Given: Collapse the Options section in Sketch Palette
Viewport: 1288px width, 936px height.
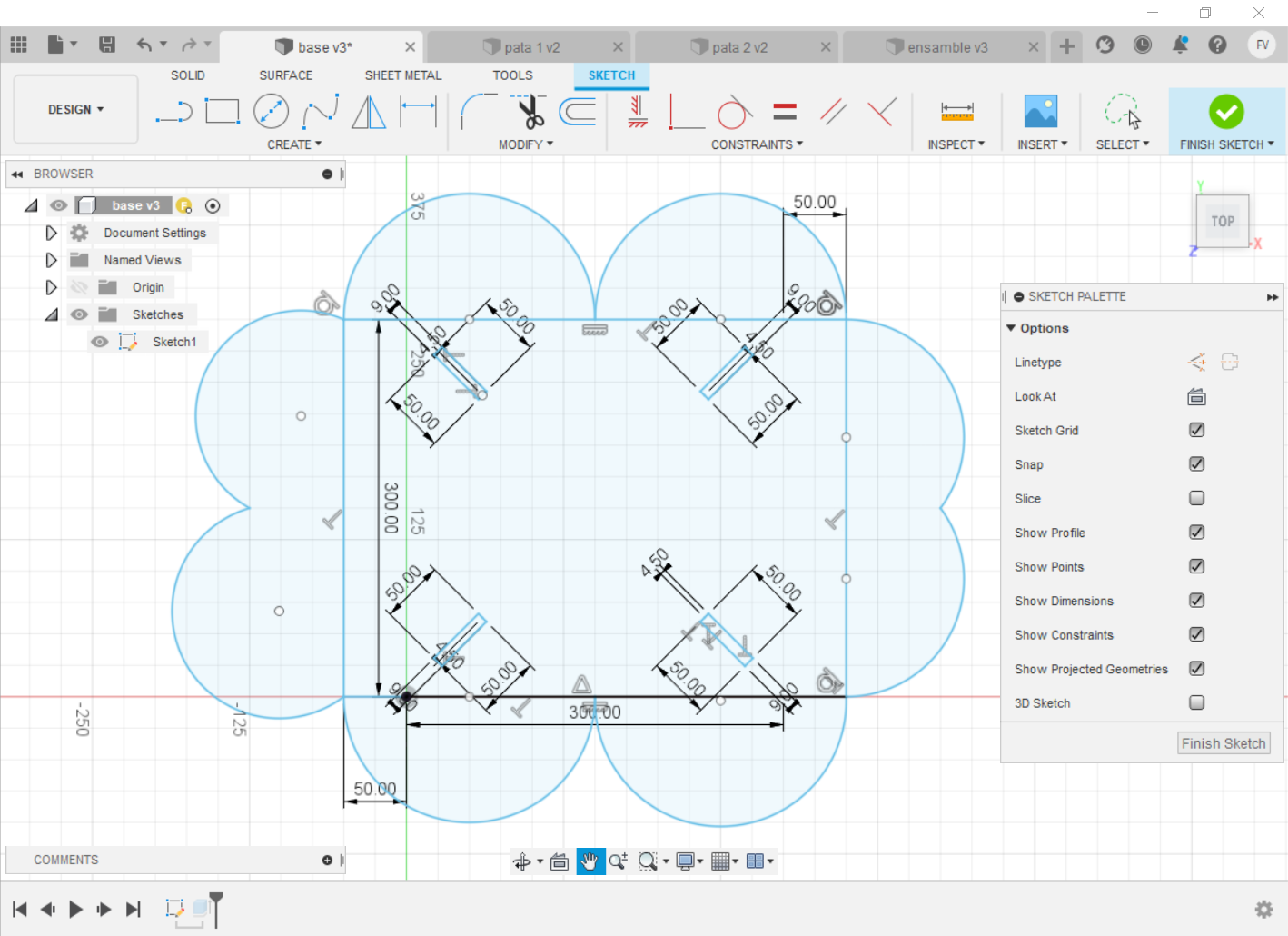Looking at the screenshot, I should (x=1011, y=328).
